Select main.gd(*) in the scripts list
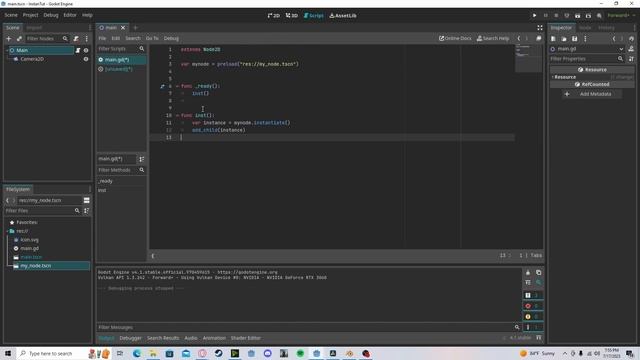This screenshot has height=360, width=640. click(x=121, y=60)
